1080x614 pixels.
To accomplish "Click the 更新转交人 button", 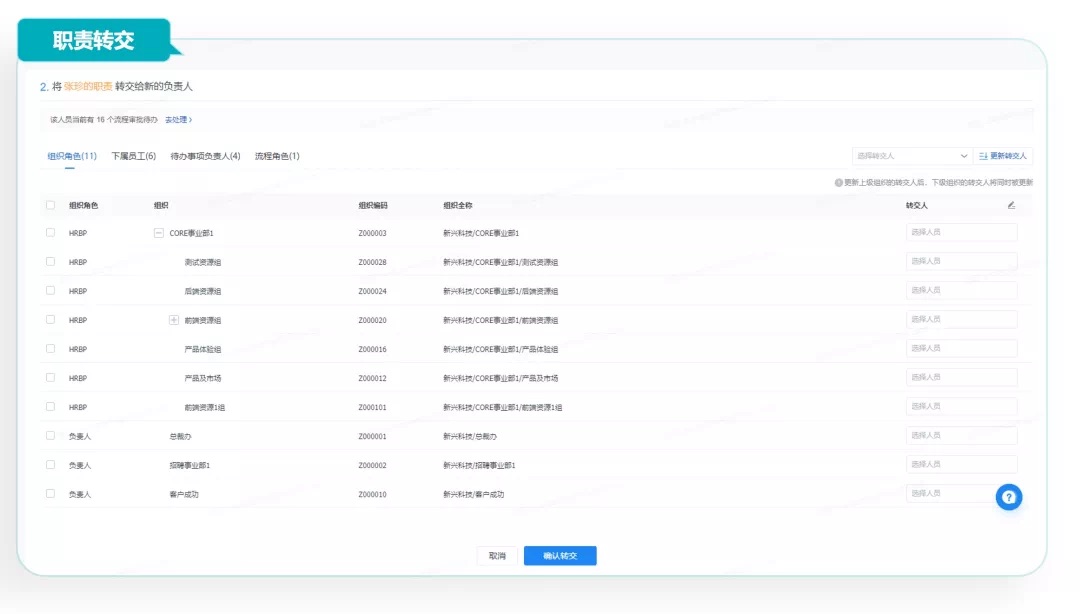I will (x=1003, y=156).
